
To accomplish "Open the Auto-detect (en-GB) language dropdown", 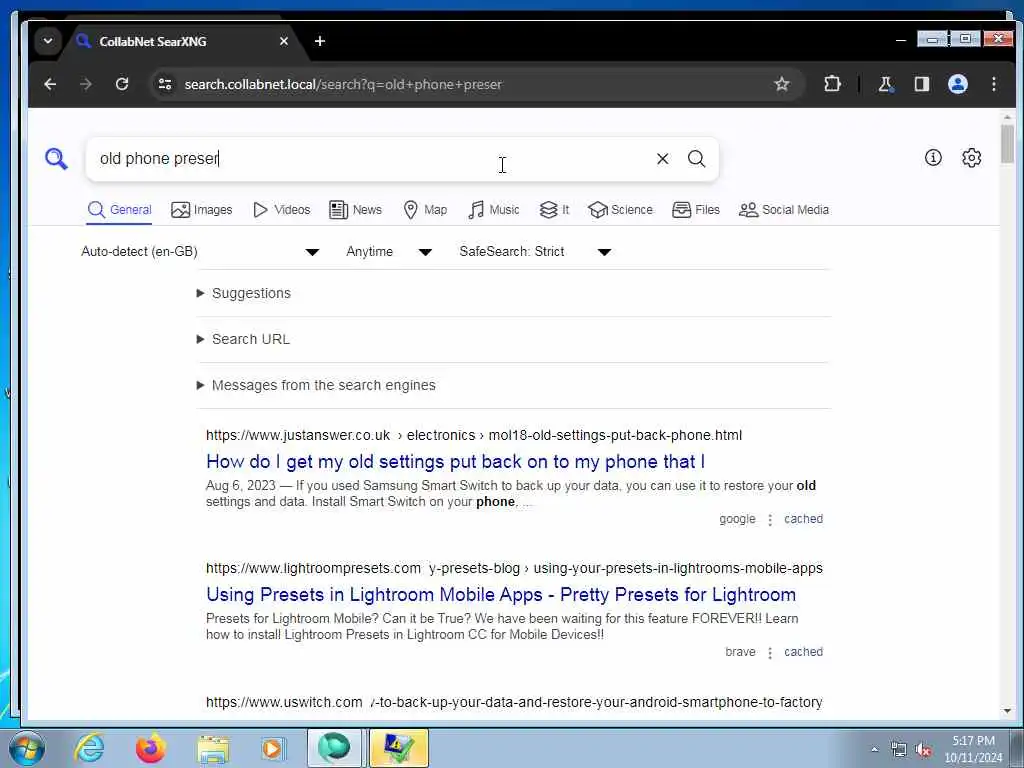I will click(x=200, y=251).
